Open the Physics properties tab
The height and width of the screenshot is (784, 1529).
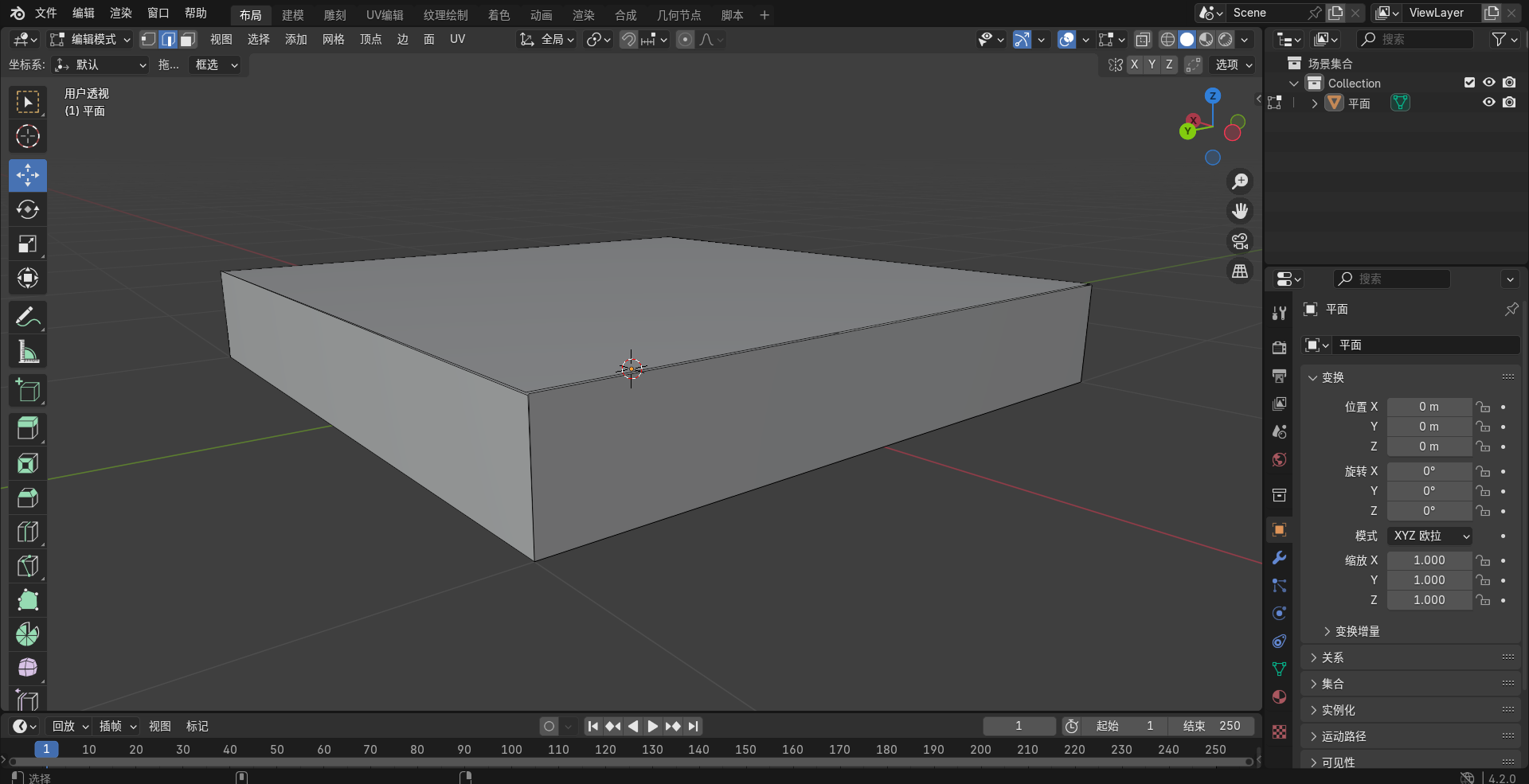click(x=1279, y=614)
